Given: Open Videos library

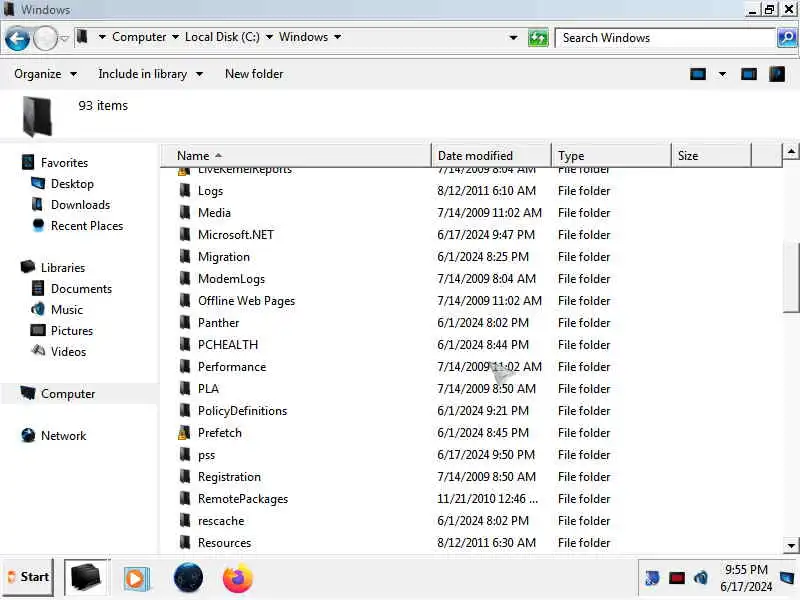Looking at the screenshot, I should 68,352.
